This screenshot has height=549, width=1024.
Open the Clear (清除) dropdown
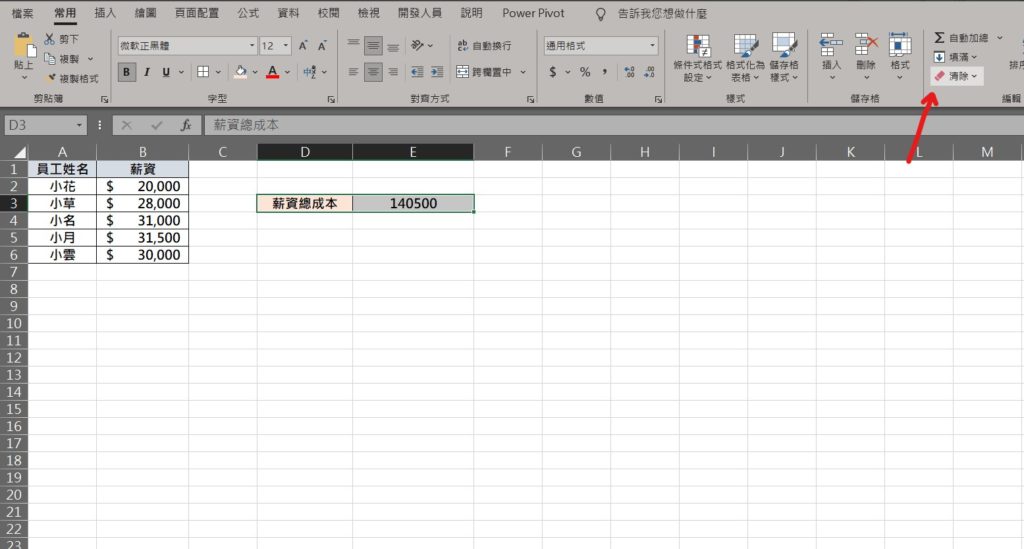[x=957, y=76]
